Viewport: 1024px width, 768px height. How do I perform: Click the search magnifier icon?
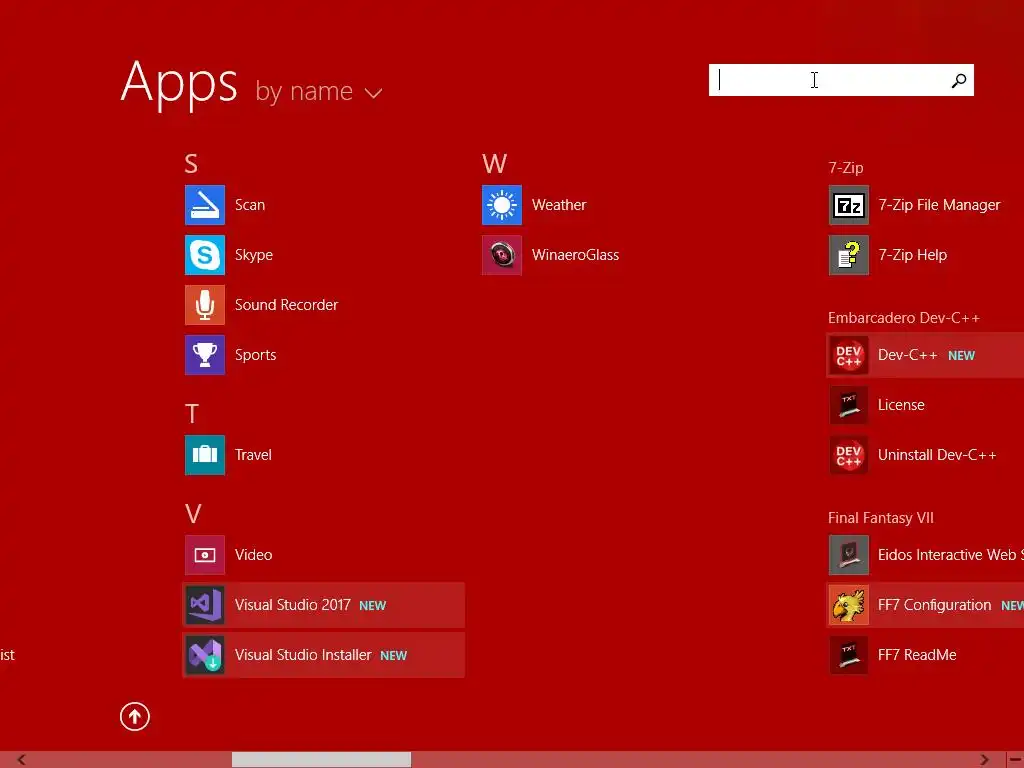[x=959, y=80]
